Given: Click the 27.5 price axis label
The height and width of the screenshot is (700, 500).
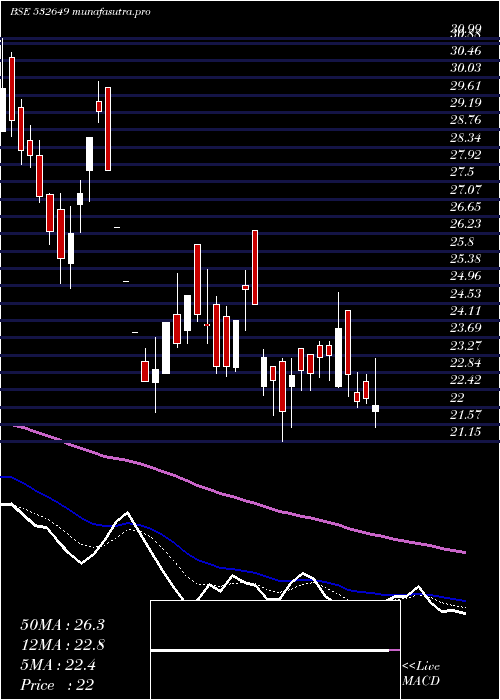Looking at the screenshot, I should 462,172.
